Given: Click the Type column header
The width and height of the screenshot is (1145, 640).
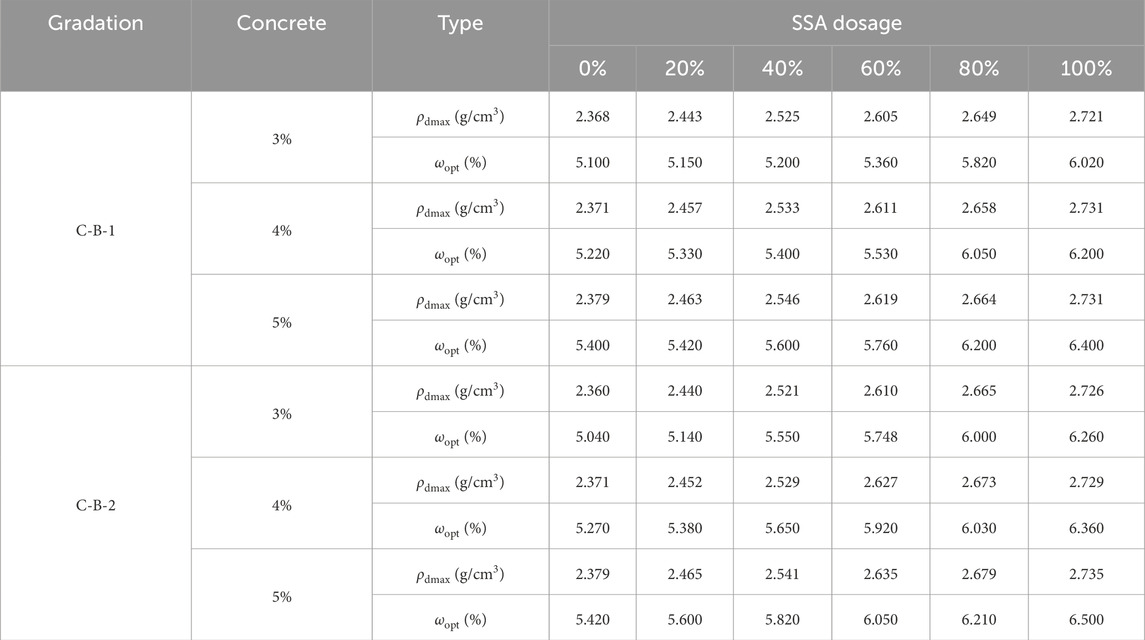Looking at the screenshot, I should tap(460, 23).
